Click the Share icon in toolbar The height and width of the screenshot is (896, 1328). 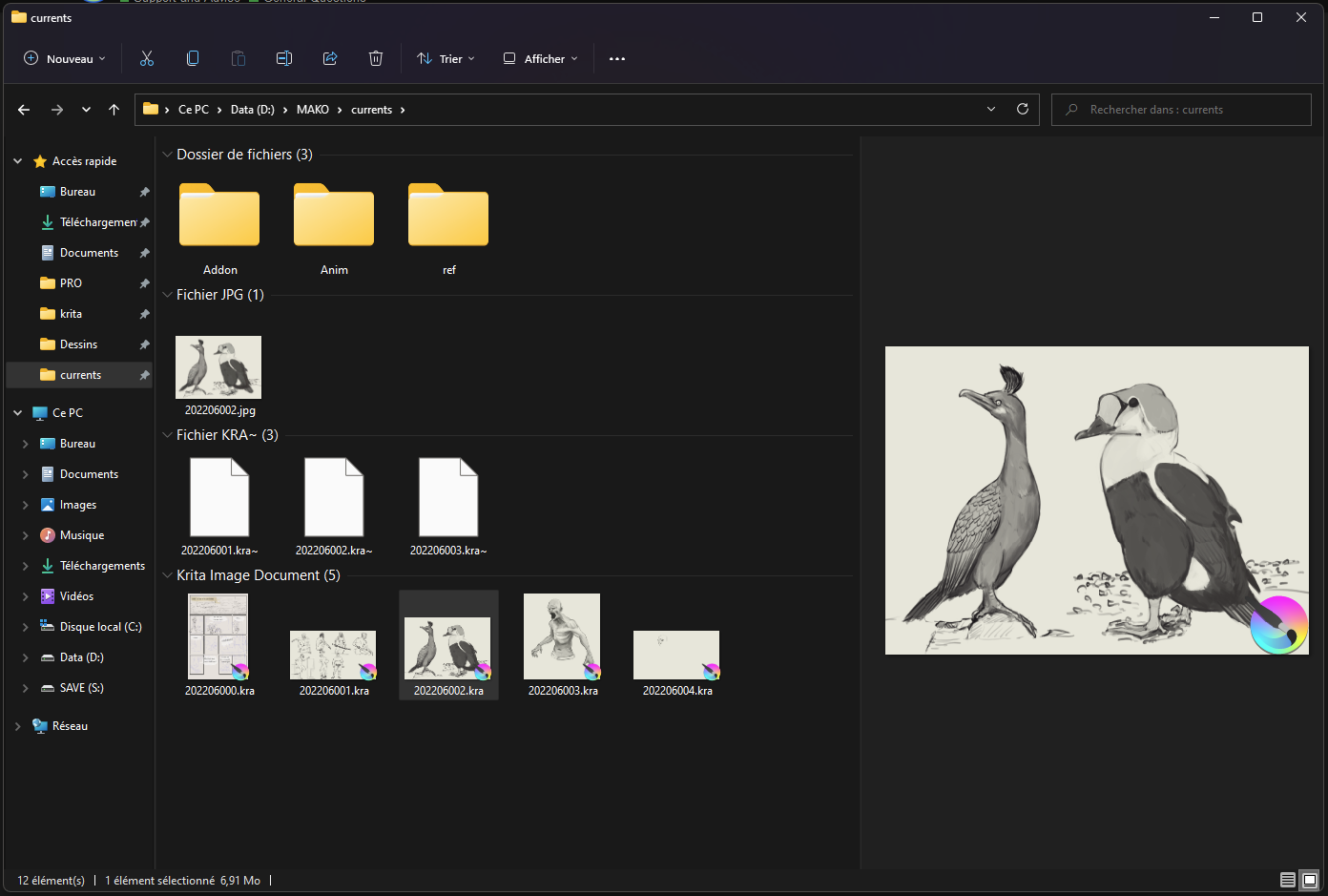pyautogui.click(x=330, y=59)
